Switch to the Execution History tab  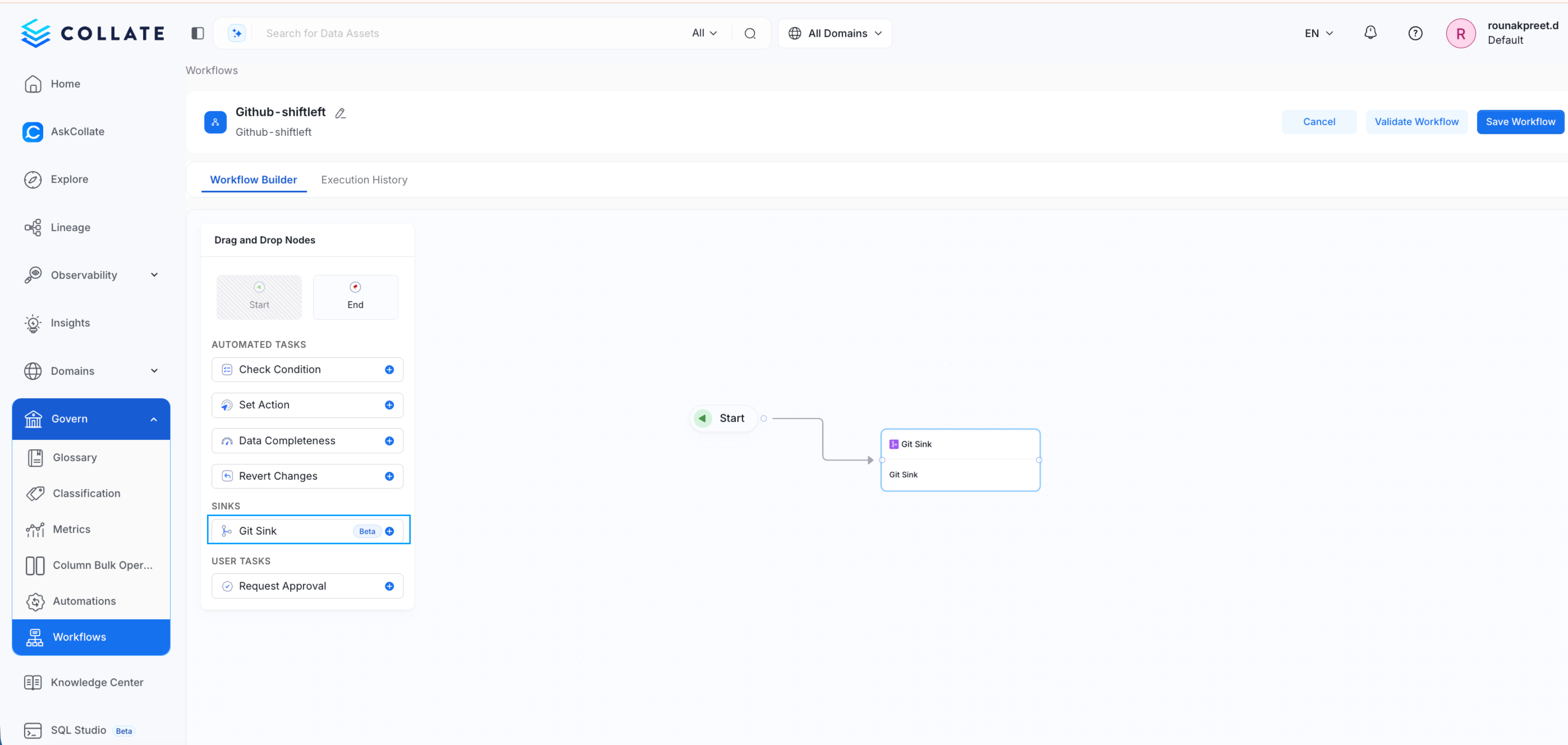(364, 179)
